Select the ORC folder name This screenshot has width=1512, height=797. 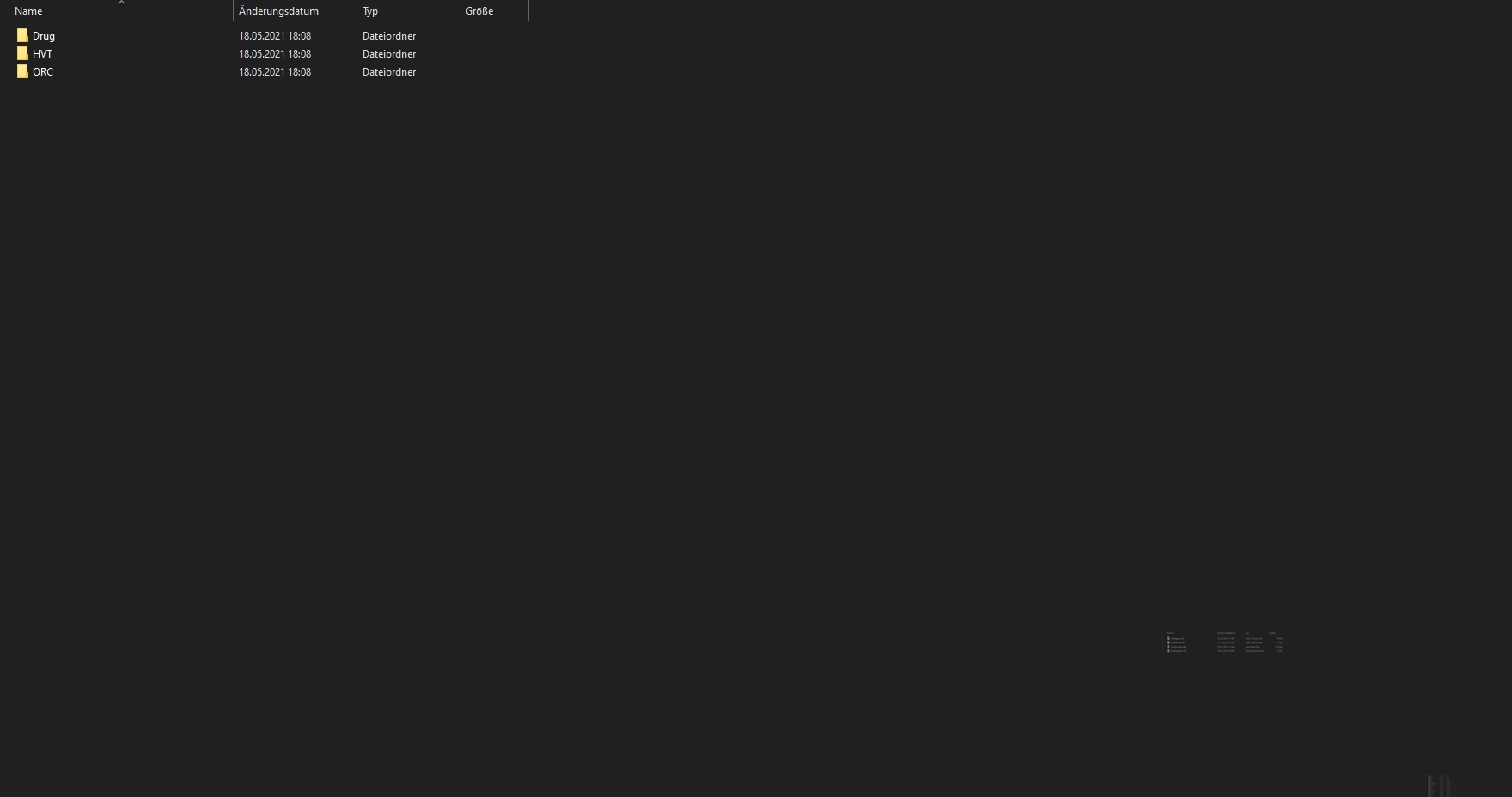(x=43, y=72)
